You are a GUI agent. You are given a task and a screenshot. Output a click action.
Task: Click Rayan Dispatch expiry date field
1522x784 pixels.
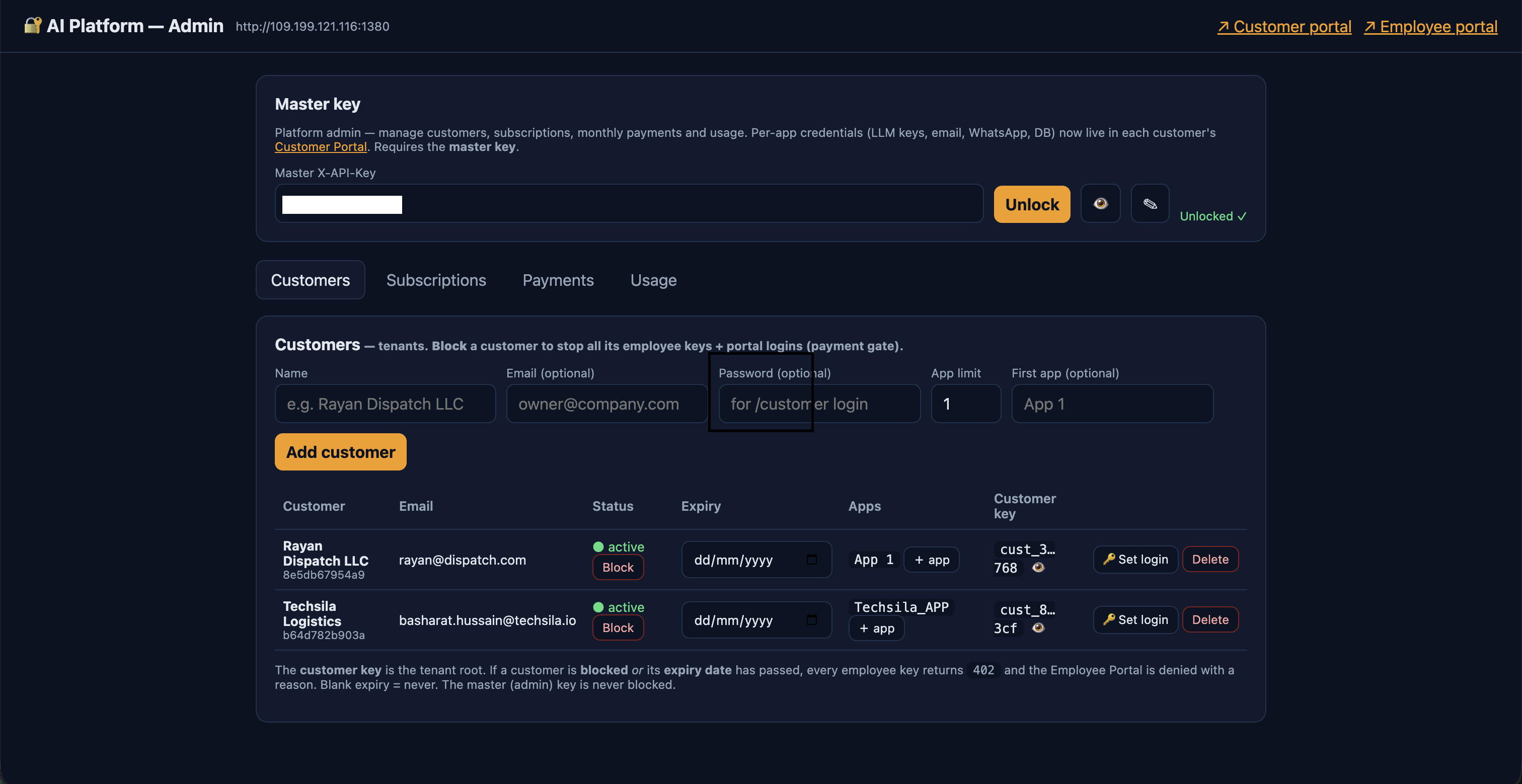click(756, 560)
